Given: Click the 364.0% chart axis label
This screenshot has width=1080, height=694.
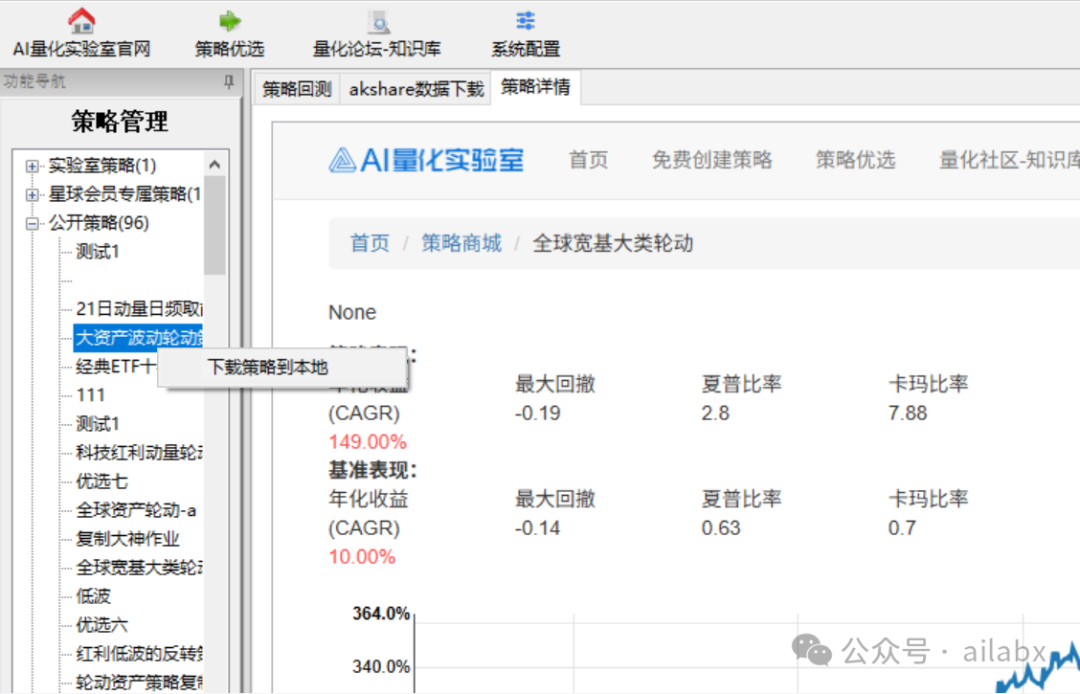Looking at the screenshot, I should click(x=381, y=613).
